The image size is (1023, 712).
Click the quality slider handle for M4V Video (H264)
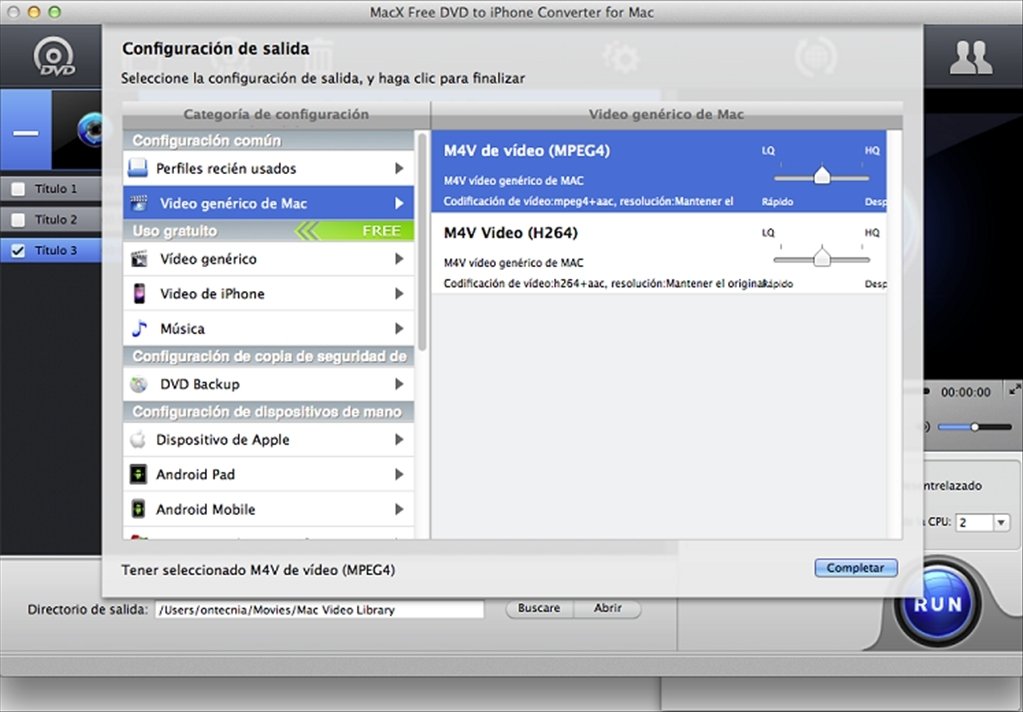[822, 257]
